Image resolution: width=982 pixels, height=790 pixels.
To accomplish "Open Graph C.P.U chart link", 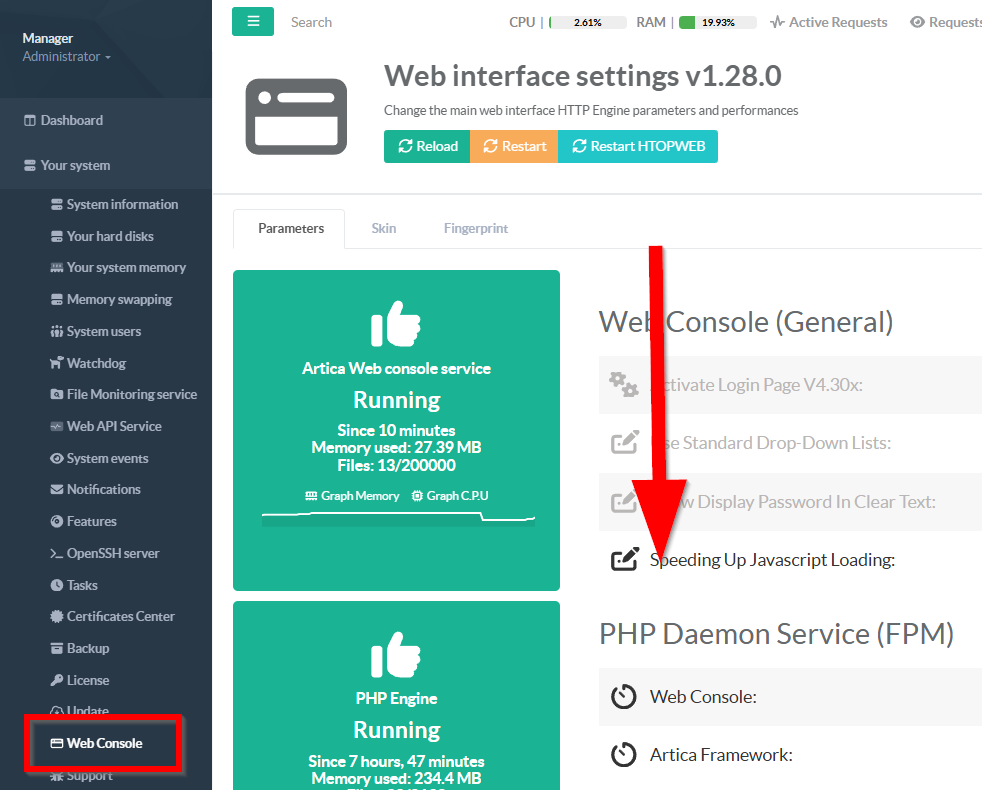I will [450, 496].
